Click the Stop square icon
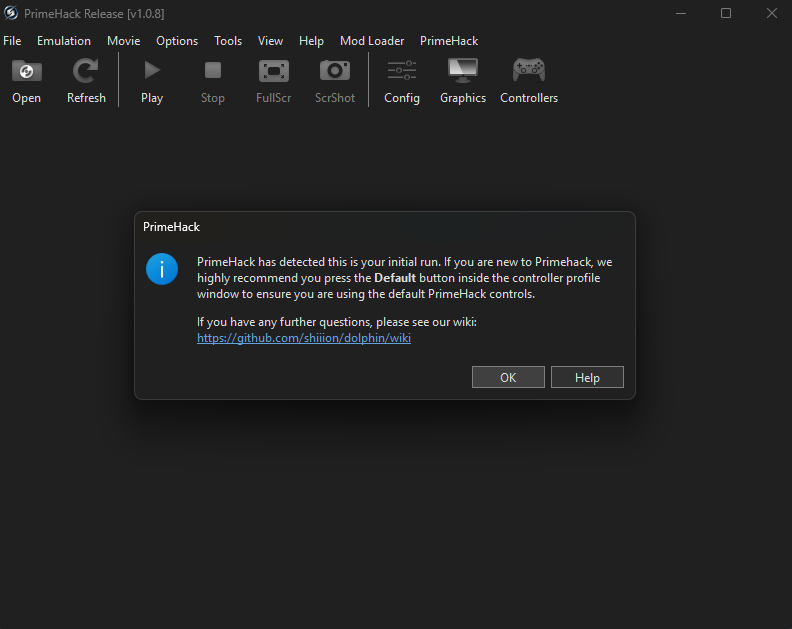This screenshot has width=792, height=629. pyautogui.click(x=213, y=71)
